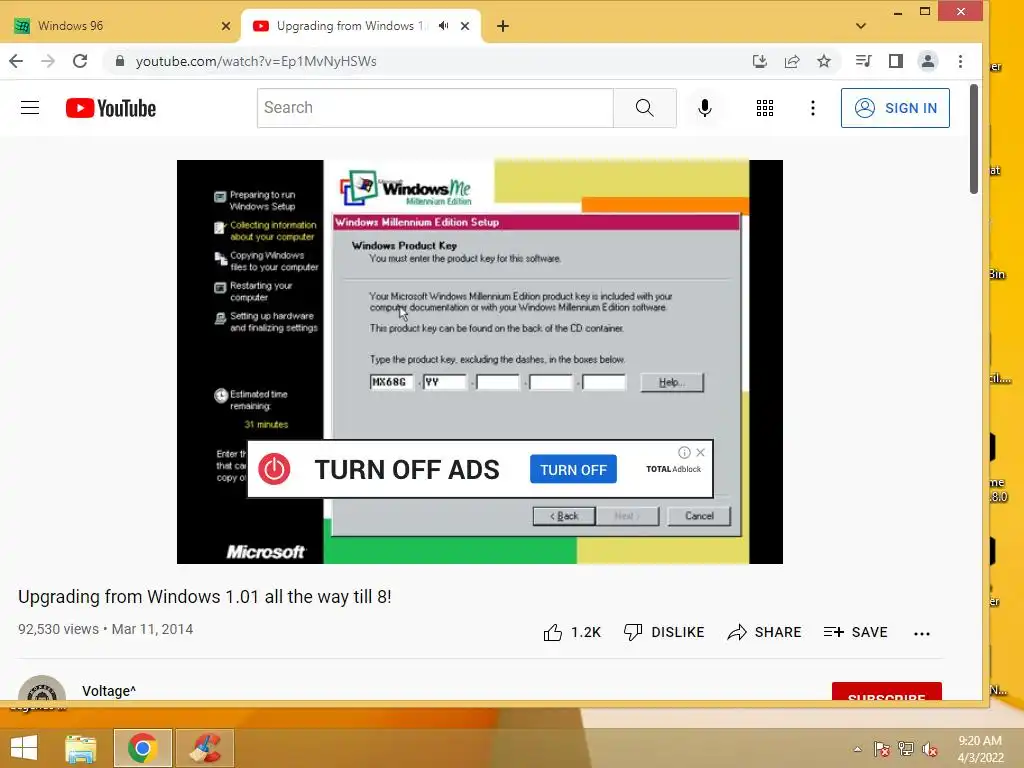1024x768 pixels.
Task: Open the Windows Start button
Action: [x=24, y=748]
